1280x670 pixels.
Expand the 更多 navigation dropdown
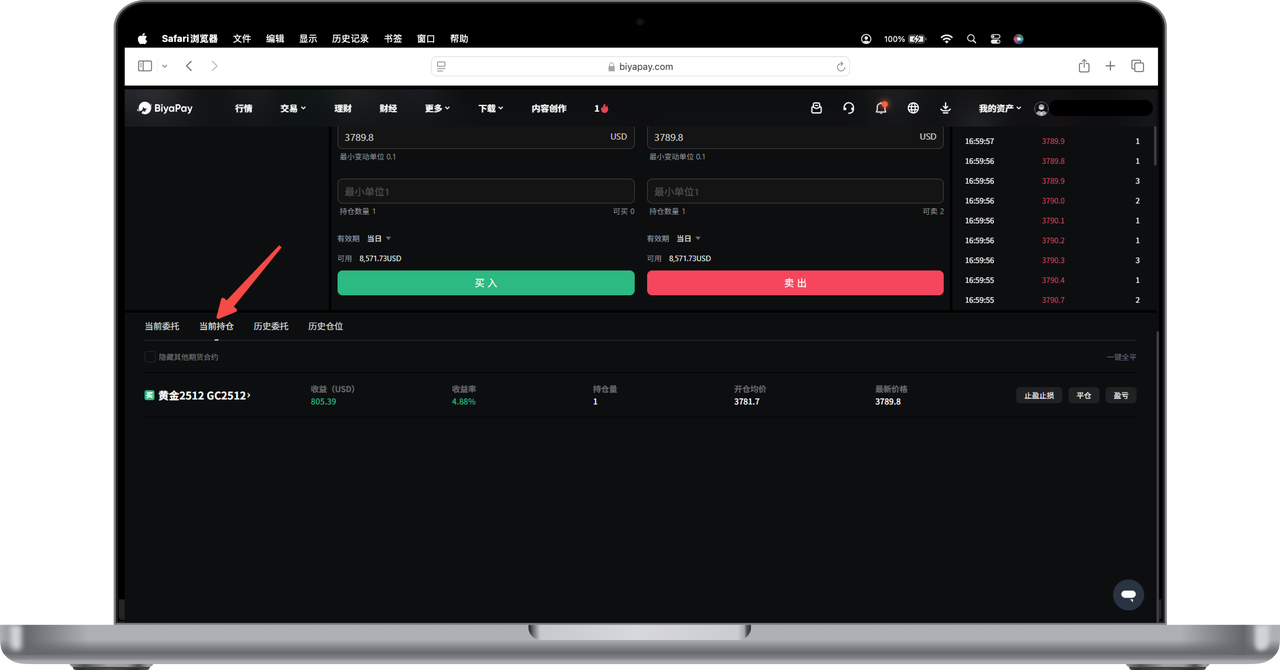437,108
